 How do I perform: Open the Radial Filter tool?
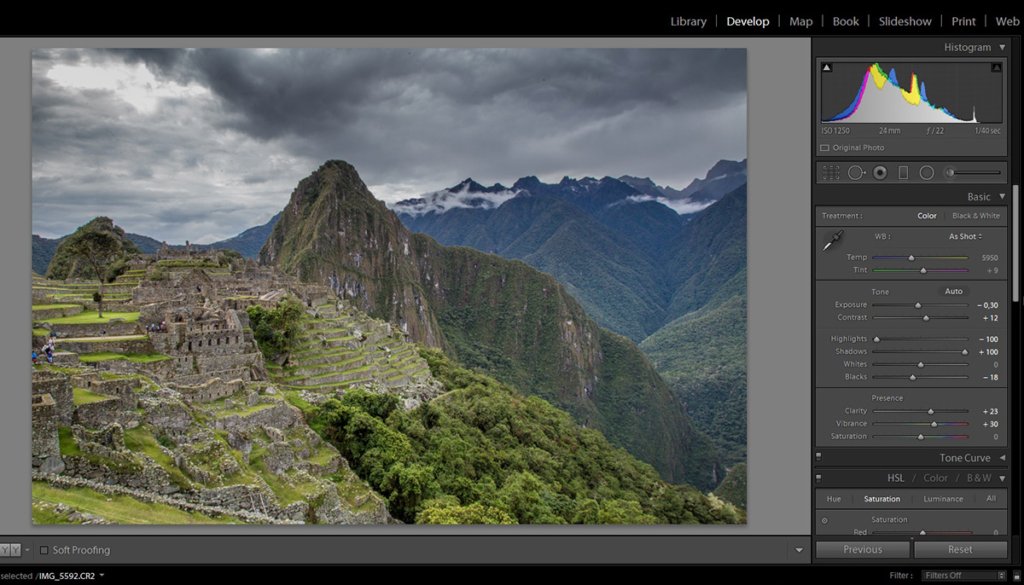click(928, 172)
